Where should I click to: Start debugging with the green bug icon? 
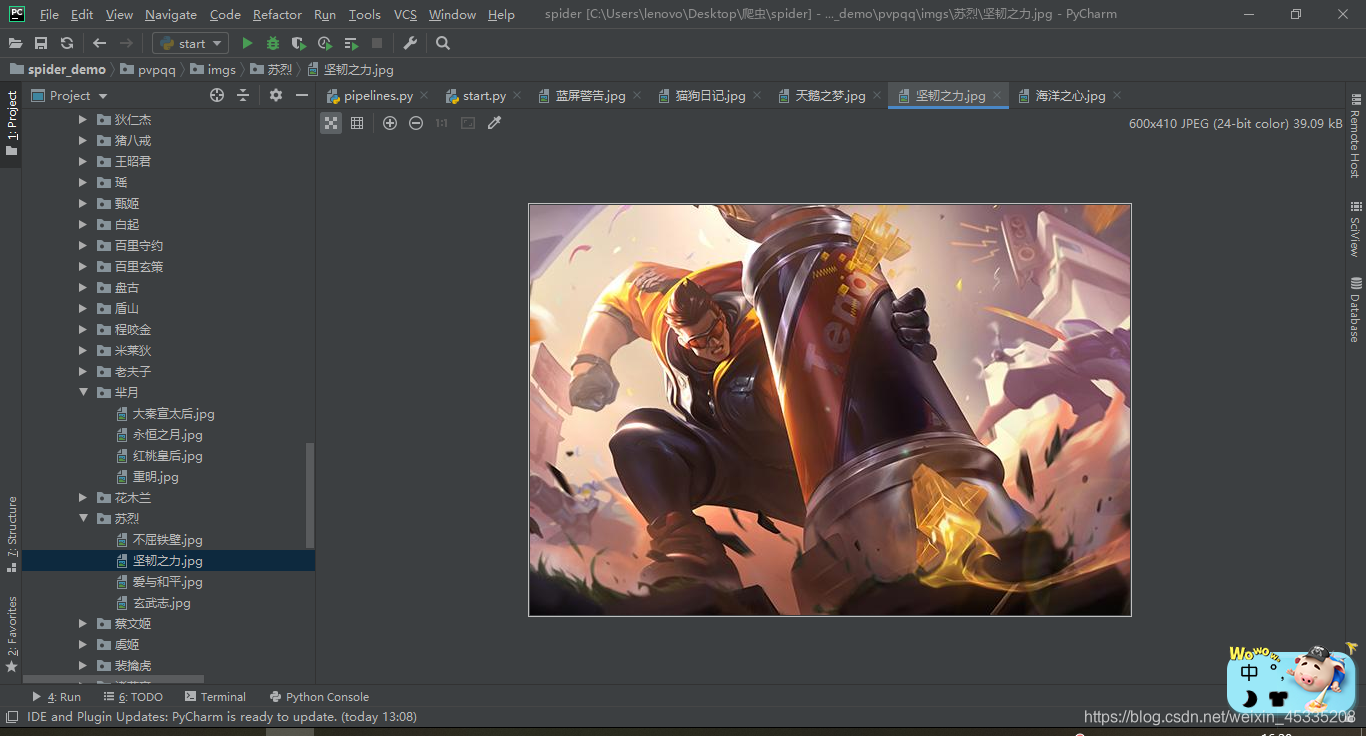tap(273, 43)
